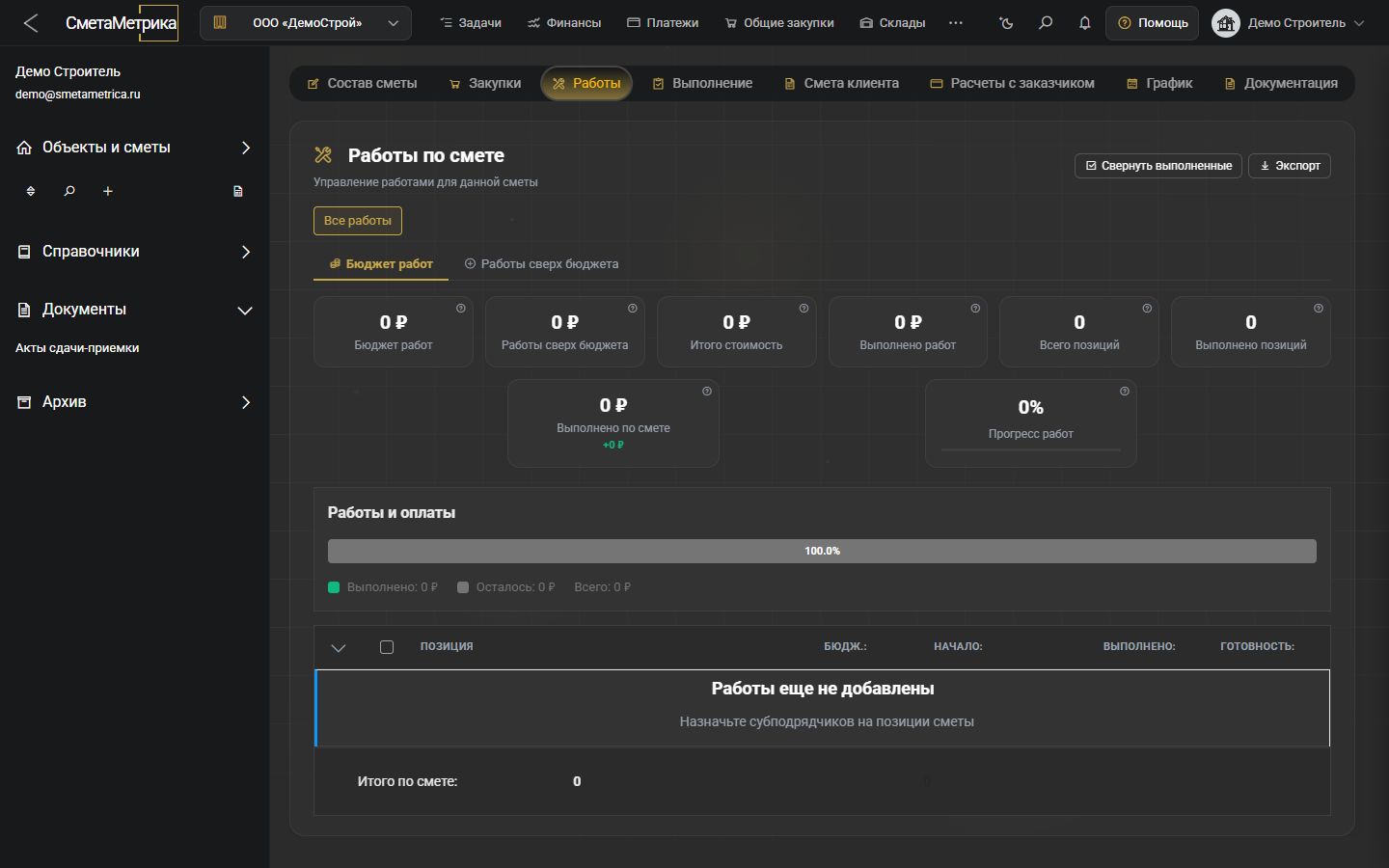Image resolution: width=1389 pixels, height=868 pixels.
Task: Click the sort icon under Объекты и сметы
Action: 31,191
